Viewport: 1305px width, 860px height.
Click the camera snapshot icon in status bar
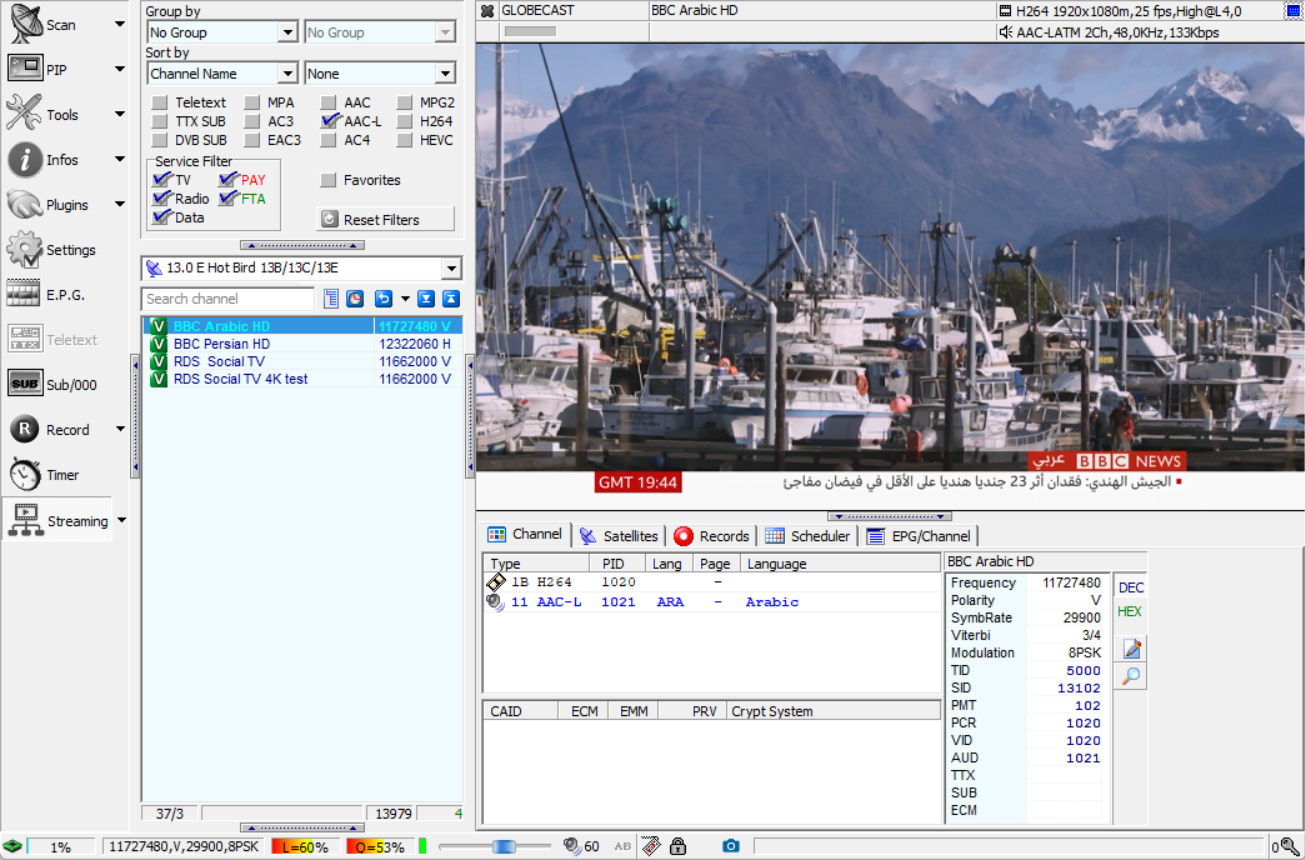731,847
